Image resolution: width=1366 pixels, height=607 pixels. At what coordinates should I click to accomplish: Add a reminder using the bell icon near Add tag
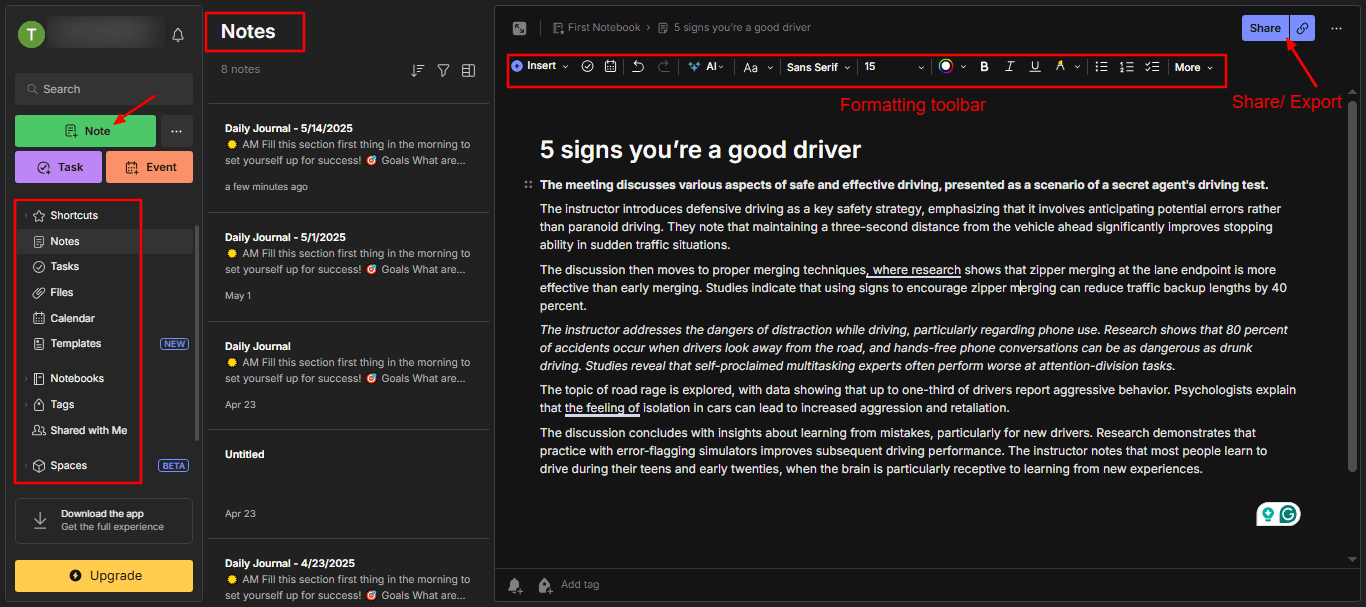click(515, 585)
